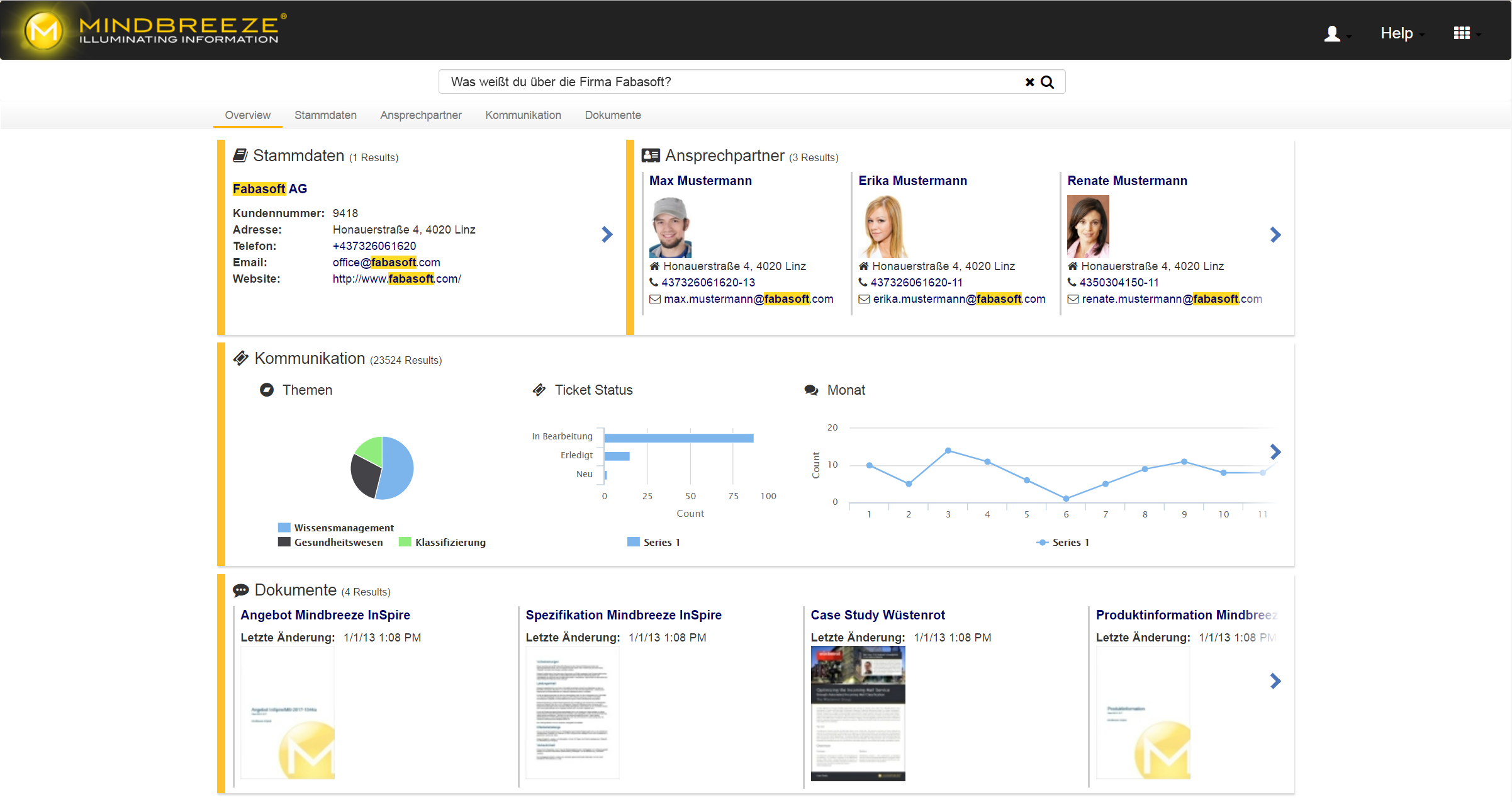Click the search magnifier icon
The image size is (1512, 802).
click(1048, 82)
